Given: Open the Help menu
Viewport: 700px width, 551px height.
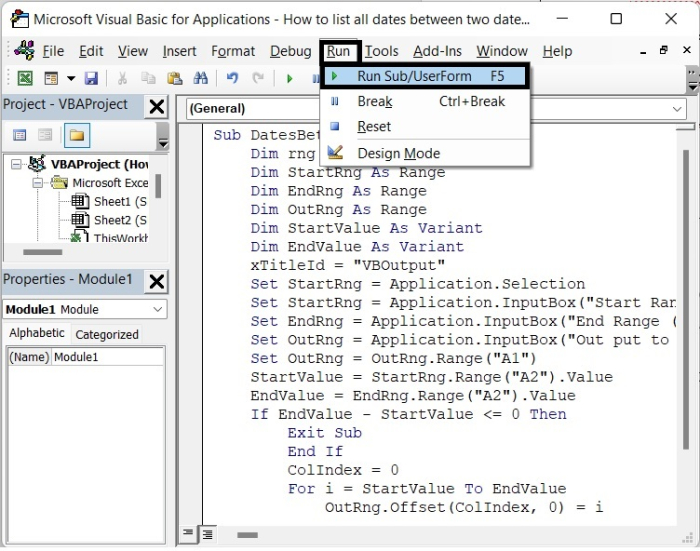Looking at the screenshot, I should pyautogui.click(x=557, y=51).
